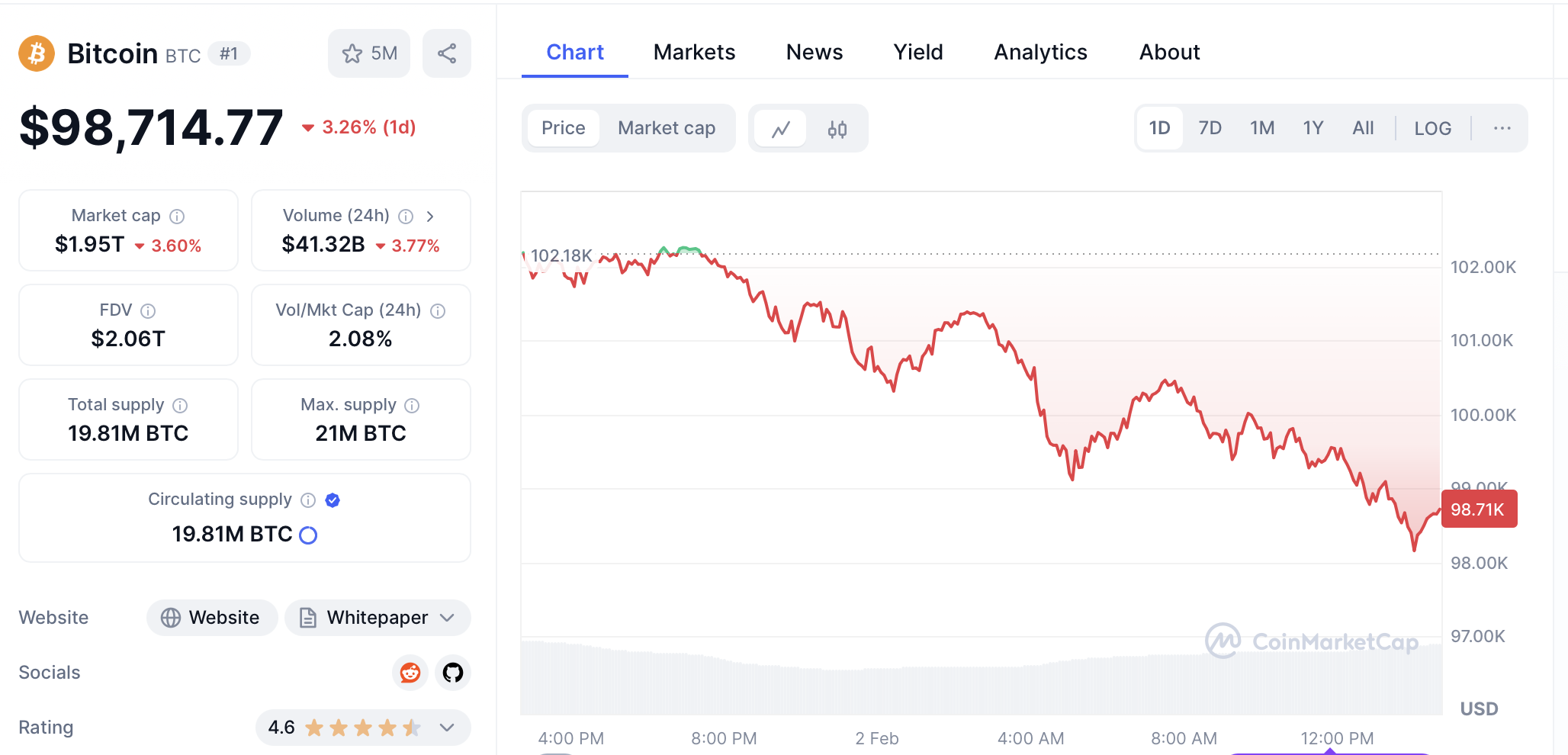Open Volume (24h) details arrow
This screenshot has height=755, width=1568.
[430, 217]
